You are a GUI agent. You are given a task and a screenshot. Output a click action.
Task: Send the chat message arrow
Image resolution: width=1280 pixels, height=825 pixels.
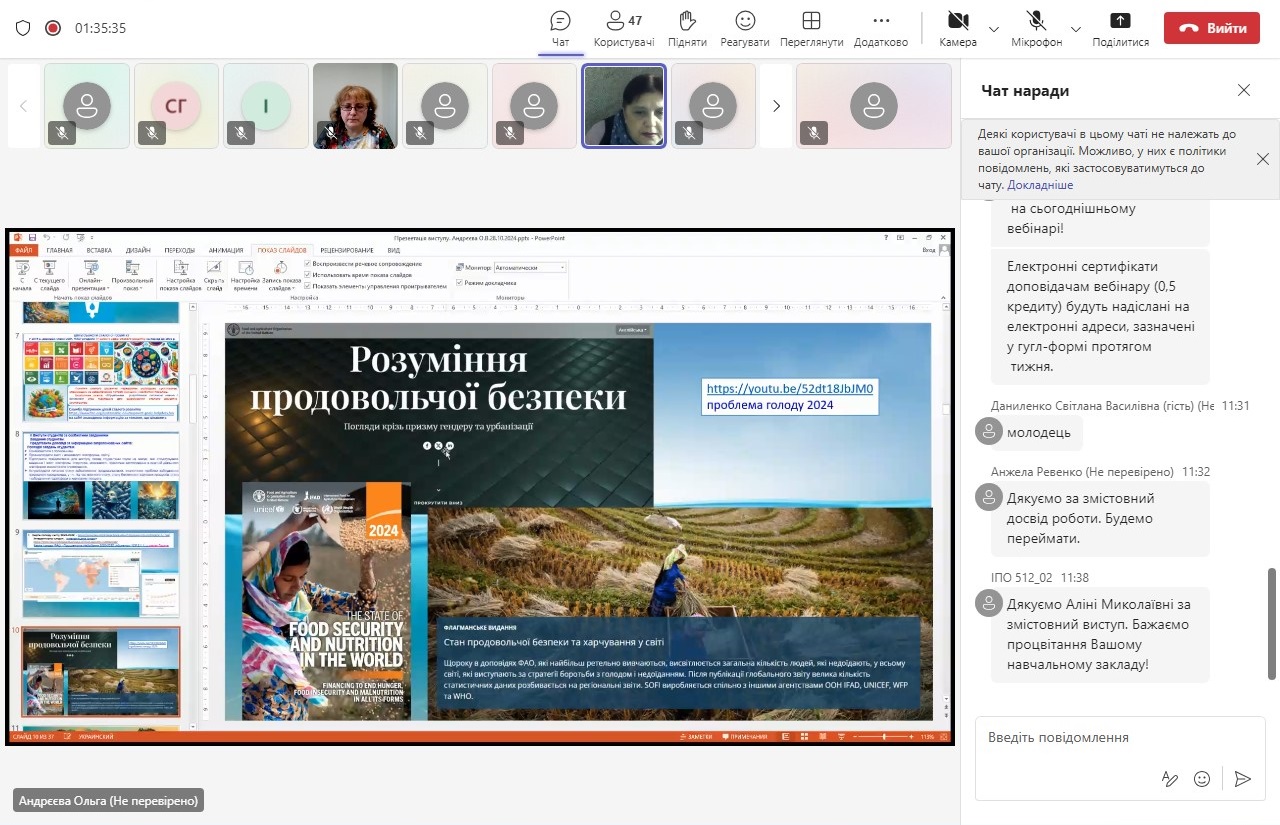1242,778
